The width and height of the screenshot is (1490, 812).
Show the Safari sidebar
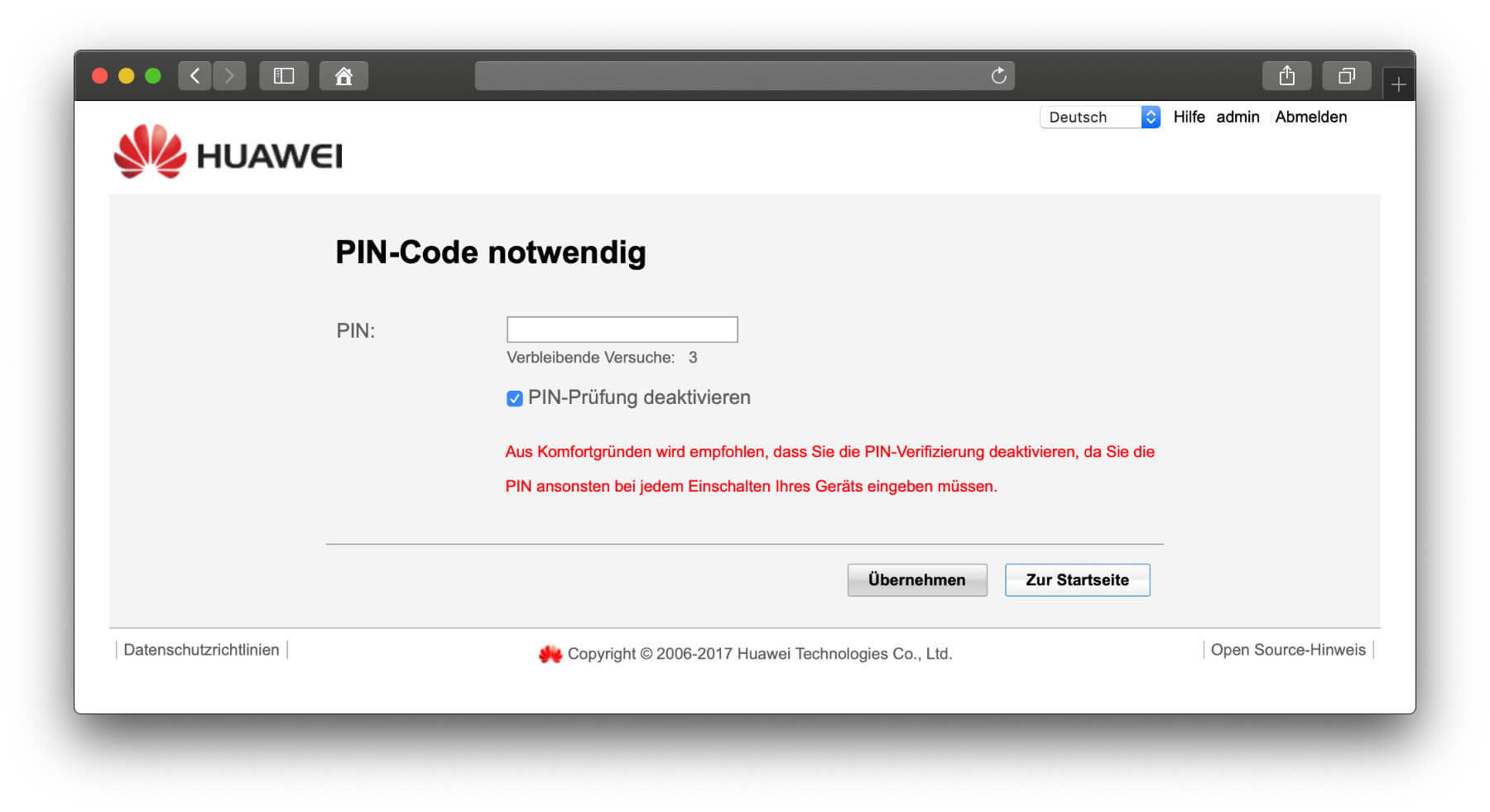(284, 76)
